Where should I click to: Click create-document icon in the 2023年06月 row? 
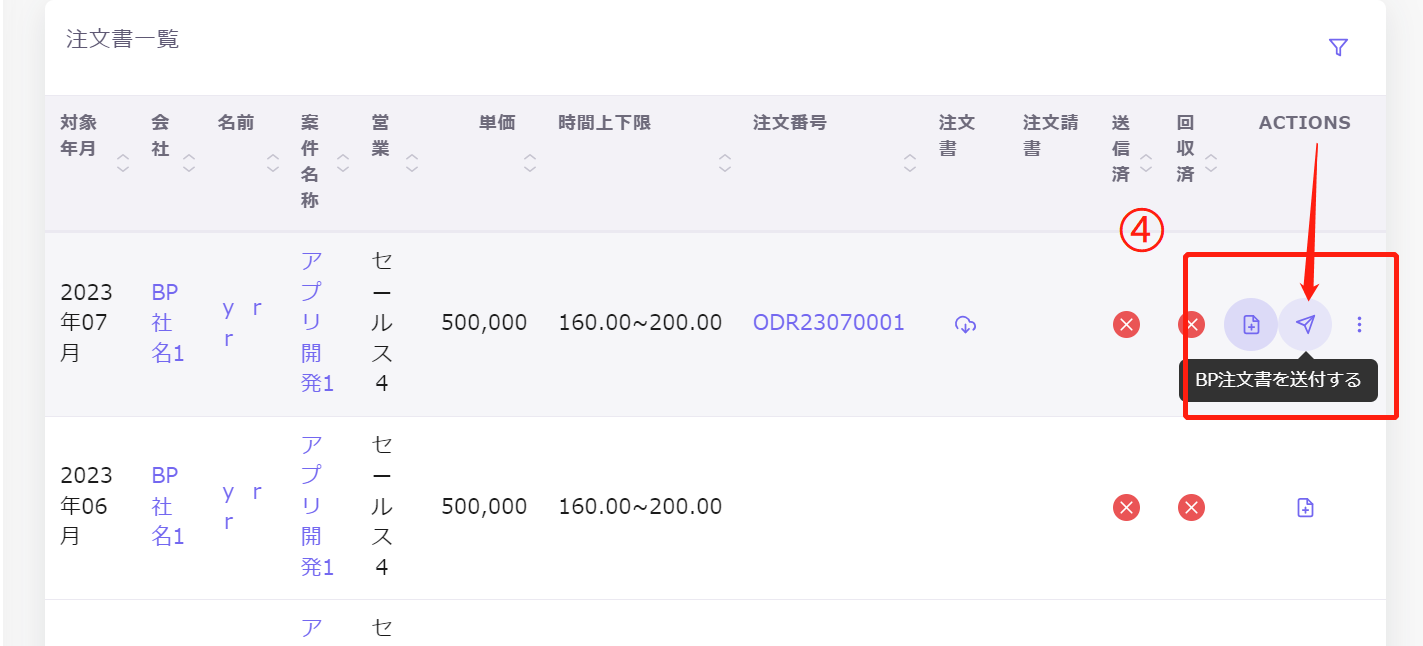pos(1305,508)
